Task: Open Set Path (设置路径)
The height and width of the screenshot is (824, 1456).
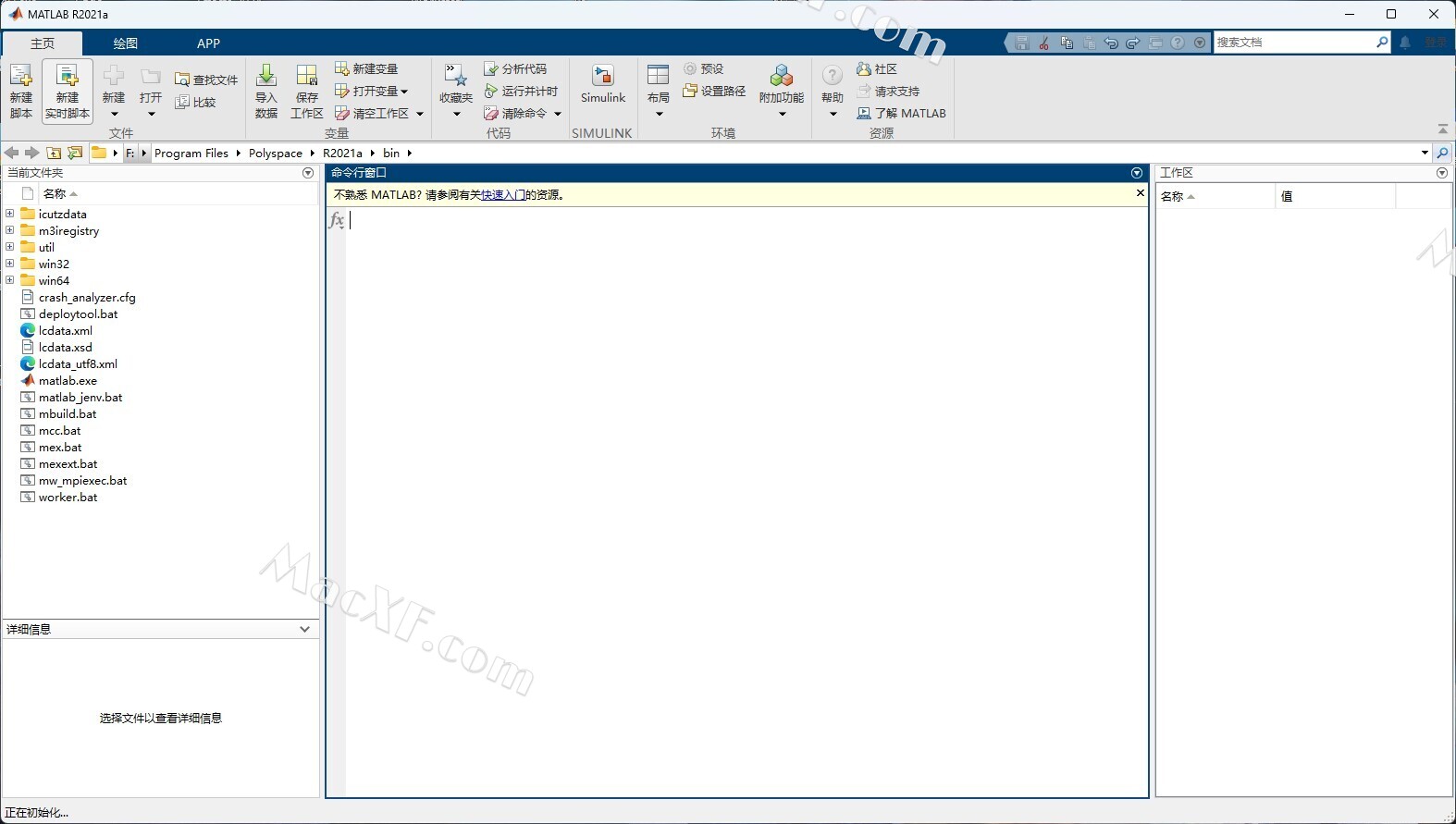Action: click(x=714, y=91)
